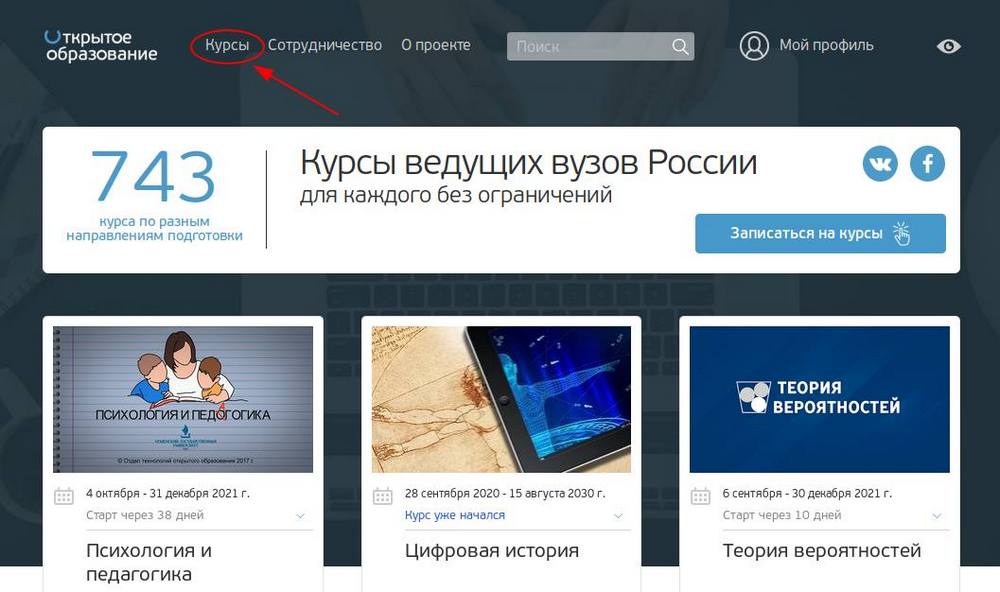Viewport: 1000px width, 592px height.
Task: Toggle the visually impaired eye mode
Action: point(948,46)
